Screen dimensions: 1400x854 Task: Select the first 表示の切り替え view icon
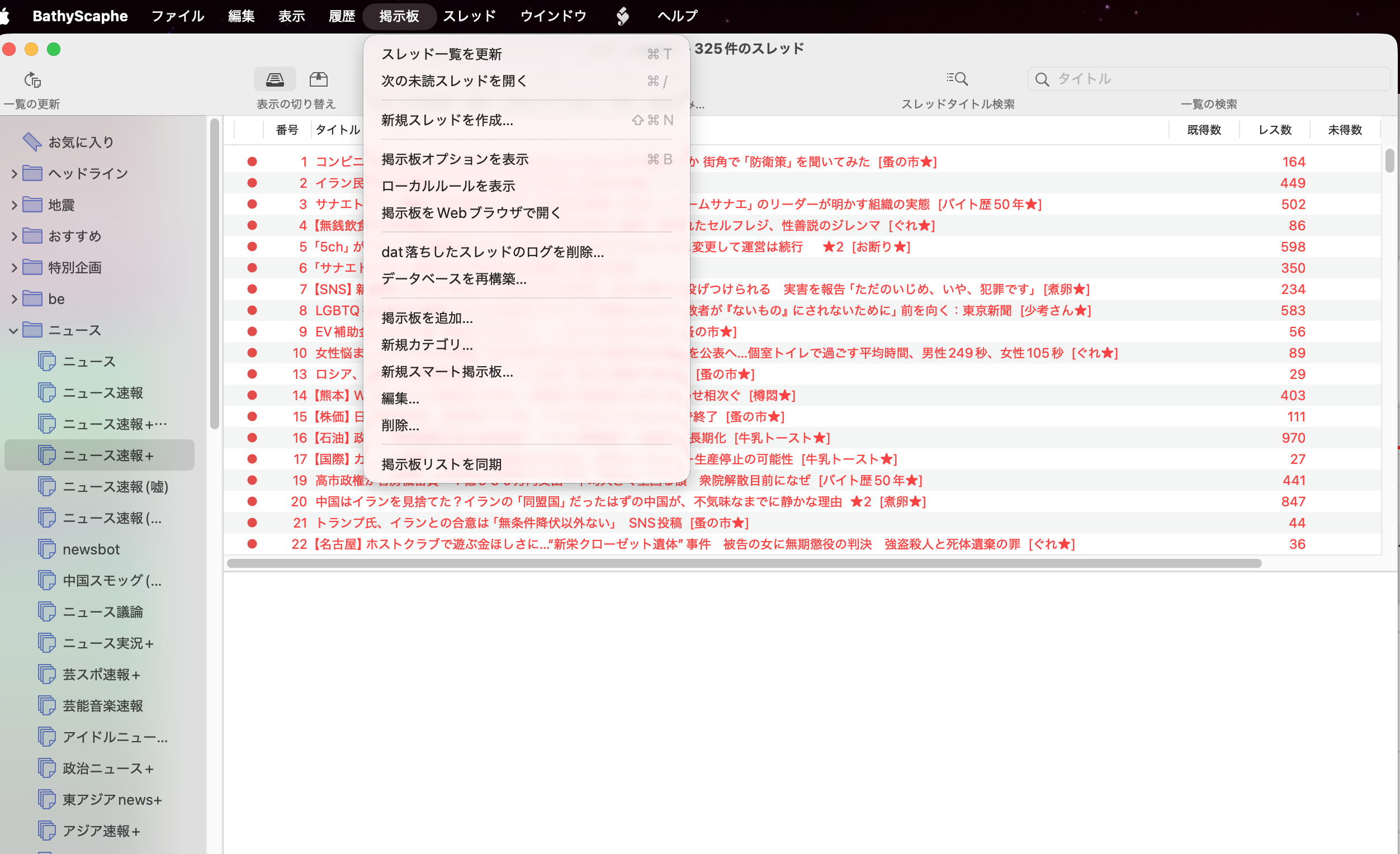click(275, 79)
